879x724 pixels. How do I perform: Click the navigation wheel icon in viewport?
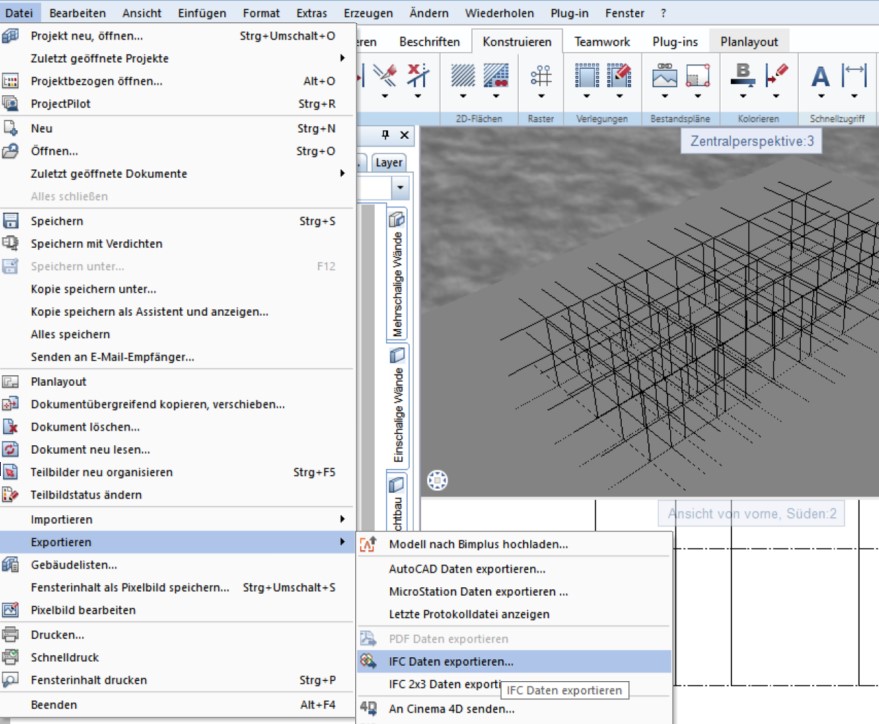point(437,480)
